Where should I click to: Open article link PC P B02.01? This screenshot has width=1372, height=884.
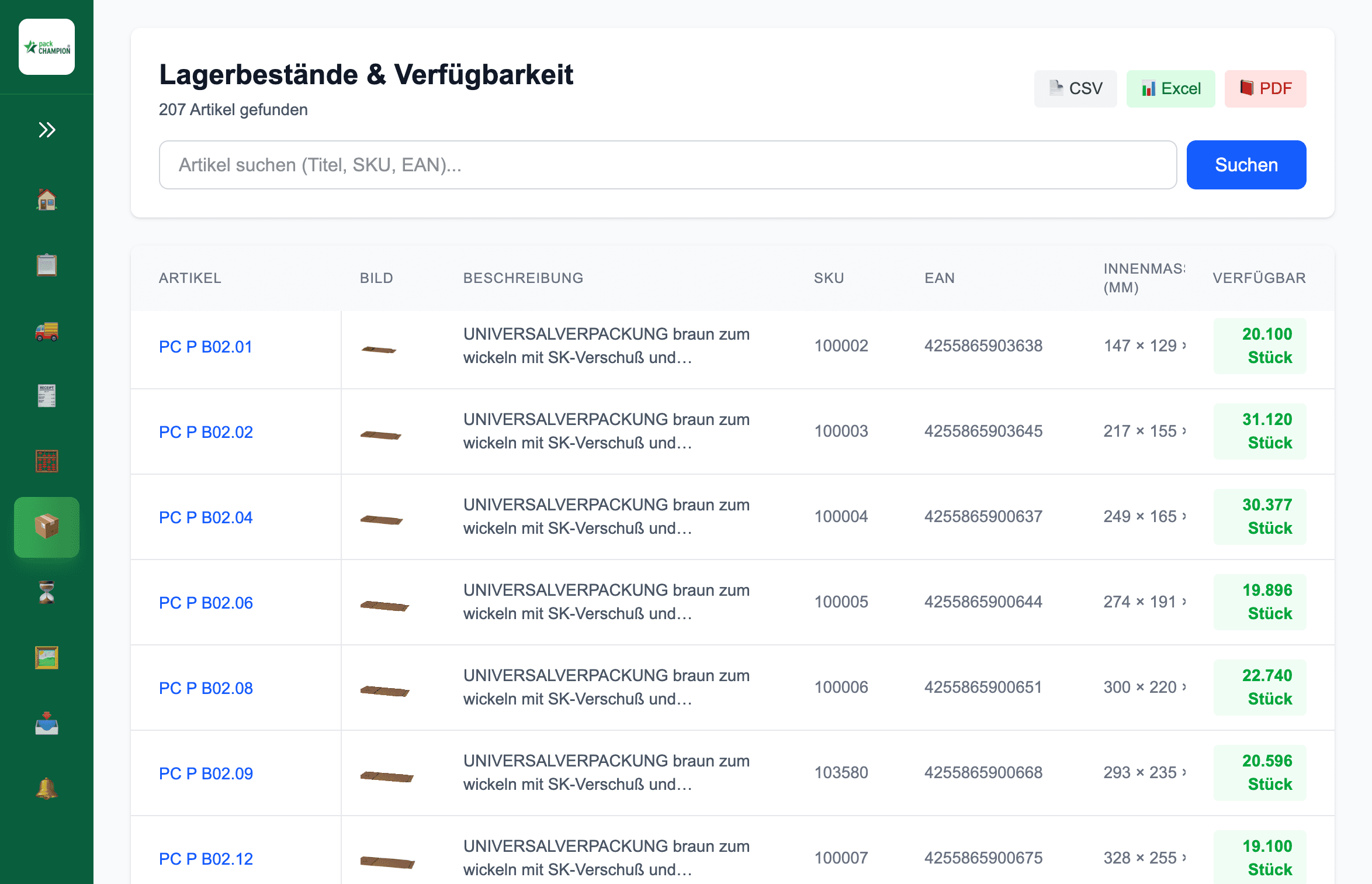pyautogui.click(x=206, y=347)
